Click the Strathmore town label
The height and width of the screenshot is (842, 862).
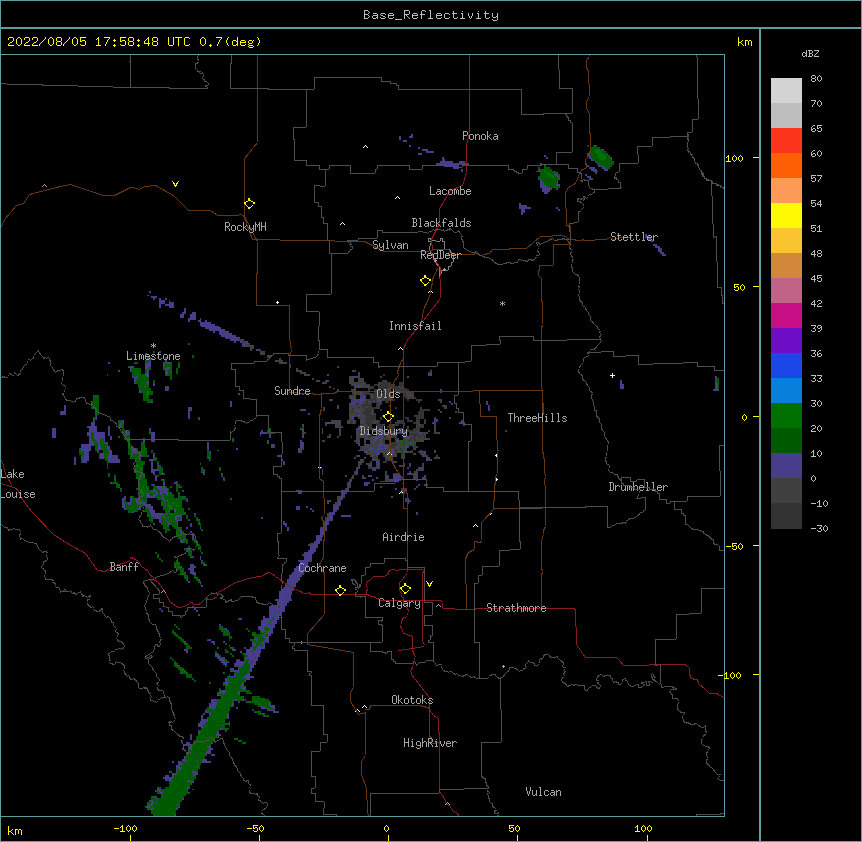[x=516, y=608]
